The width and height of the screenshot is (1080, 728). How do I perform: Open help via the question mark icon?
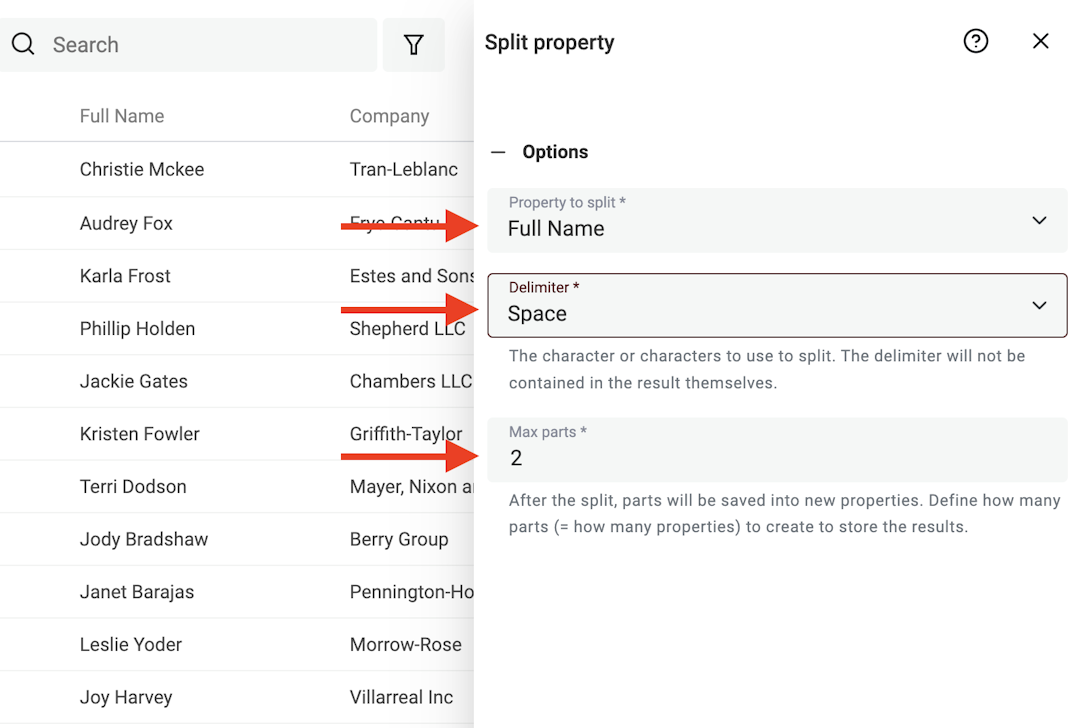976,41
